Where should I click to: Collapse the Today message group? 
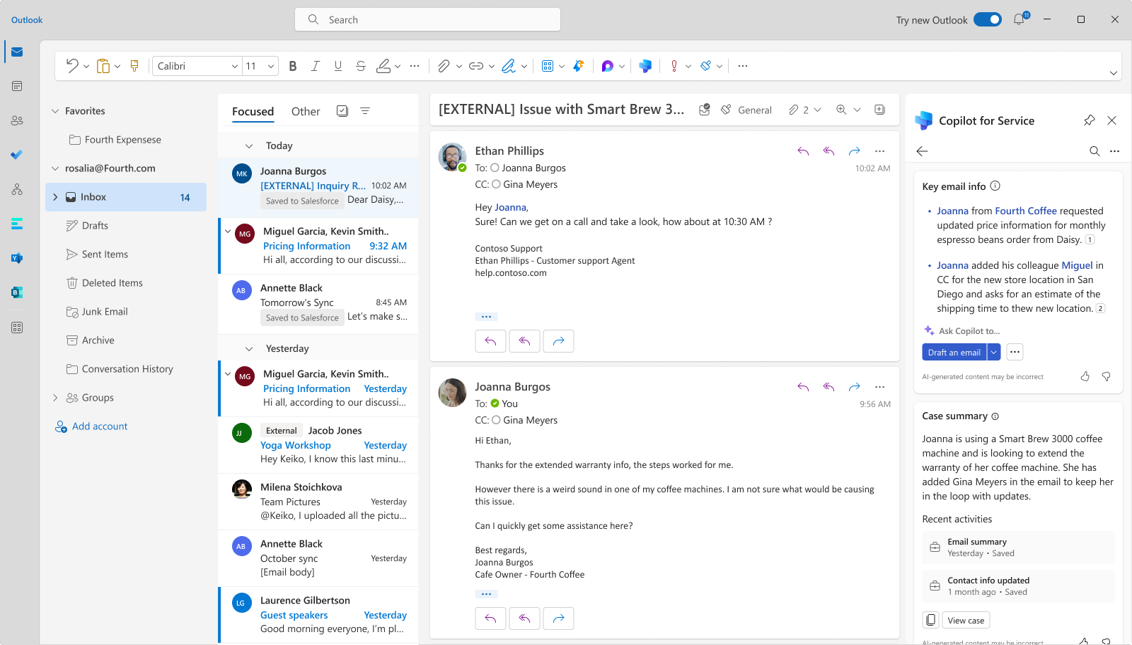point(249,146)
